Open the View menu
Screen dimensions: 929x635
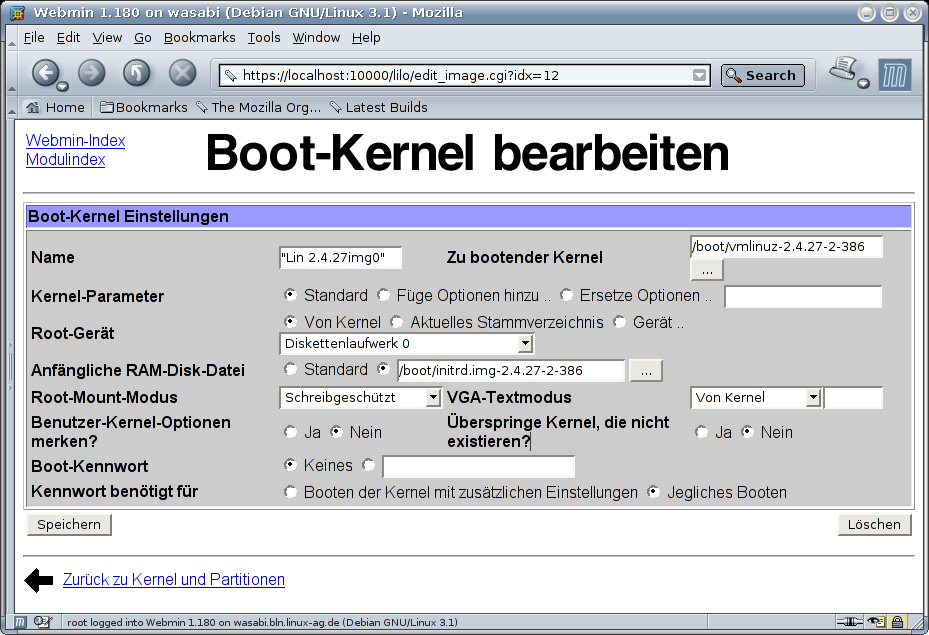click(107, 37)
